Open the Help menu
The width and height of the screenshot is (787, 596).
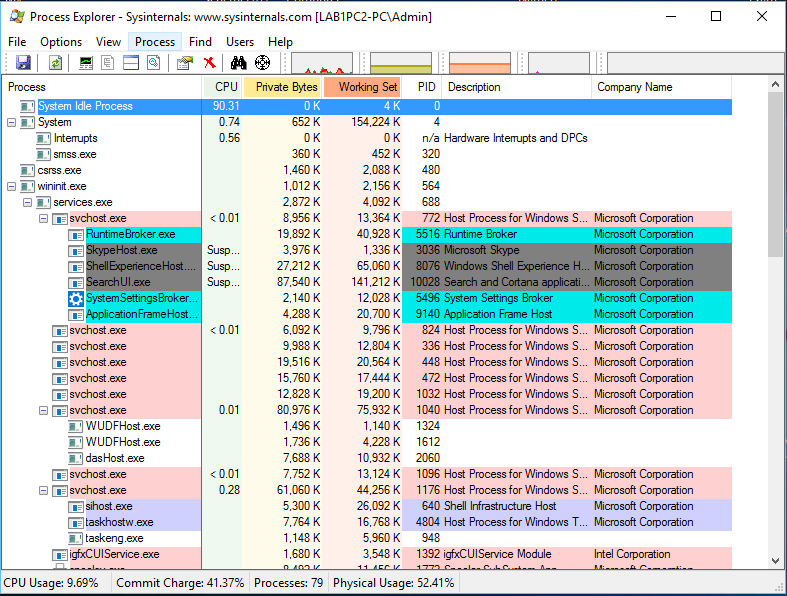tap(280, 42)
